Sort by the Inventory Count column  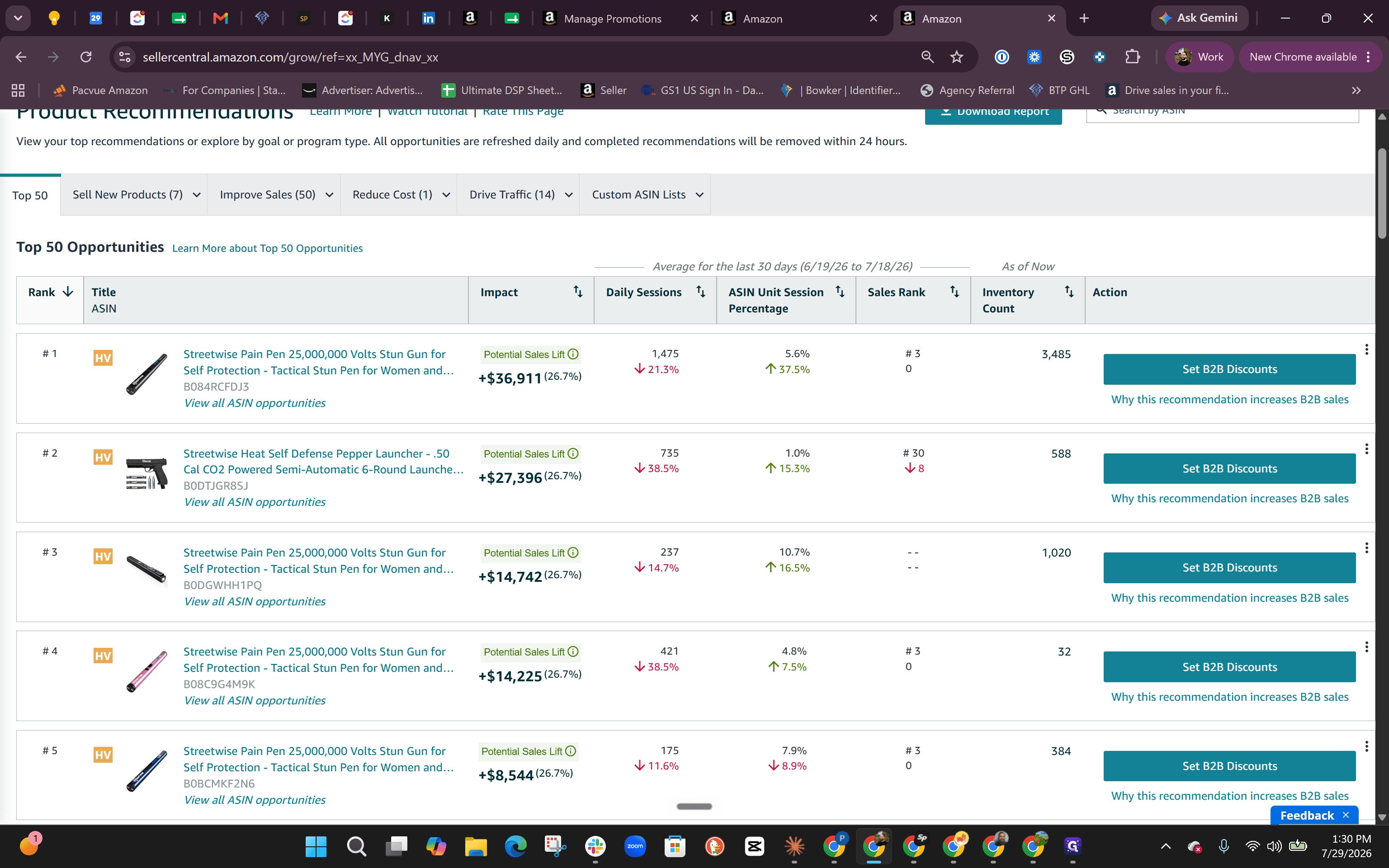point(1069,292)
